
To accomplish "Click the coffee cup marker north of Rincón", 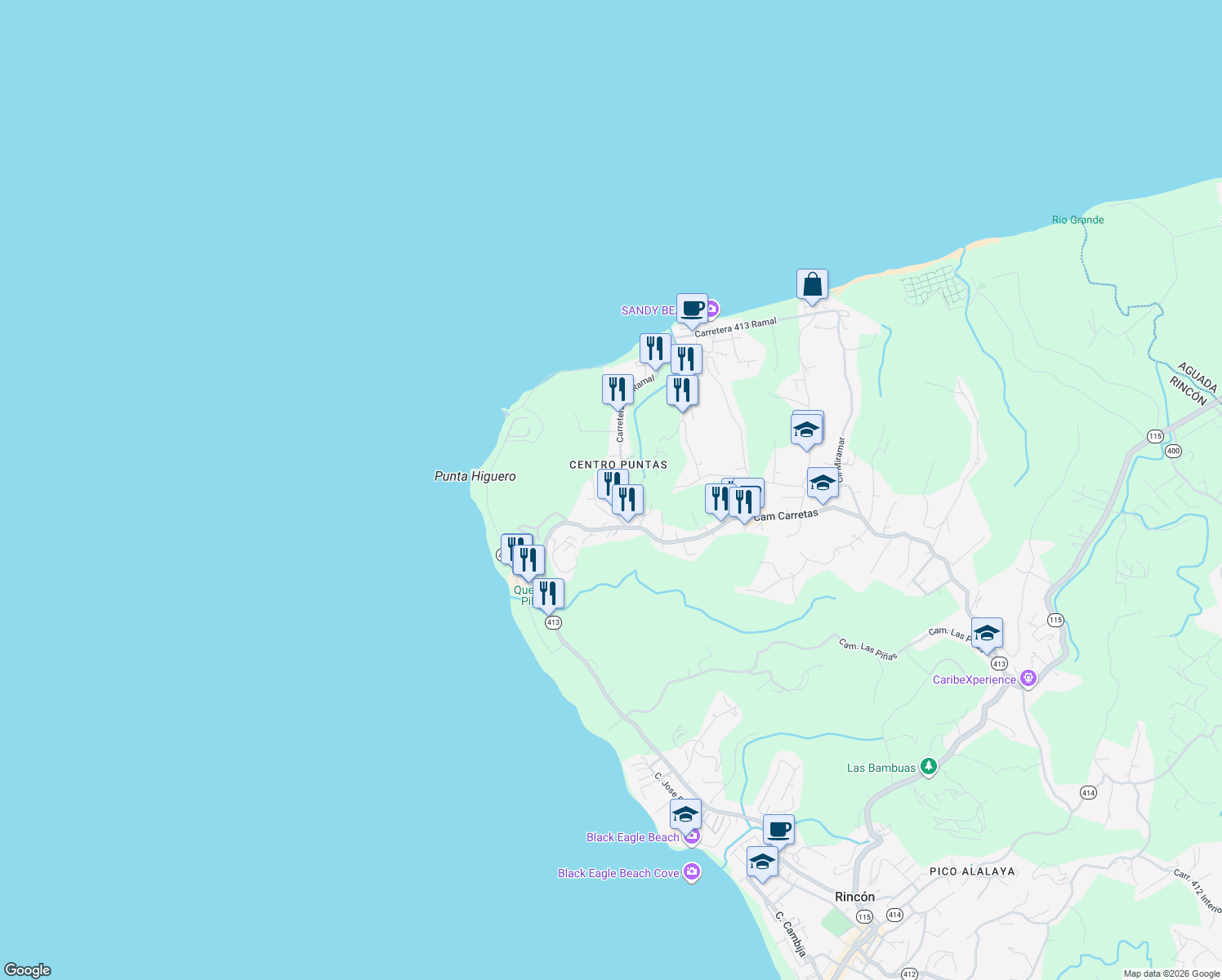I will [x=778, y=829].
